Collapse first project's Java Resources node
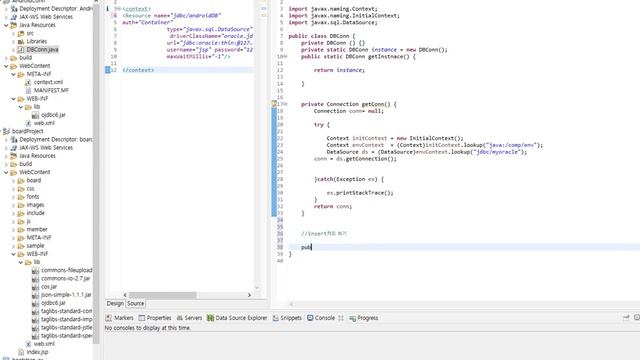The width and height of the screenshot is (640, 360). click(6, 25)
